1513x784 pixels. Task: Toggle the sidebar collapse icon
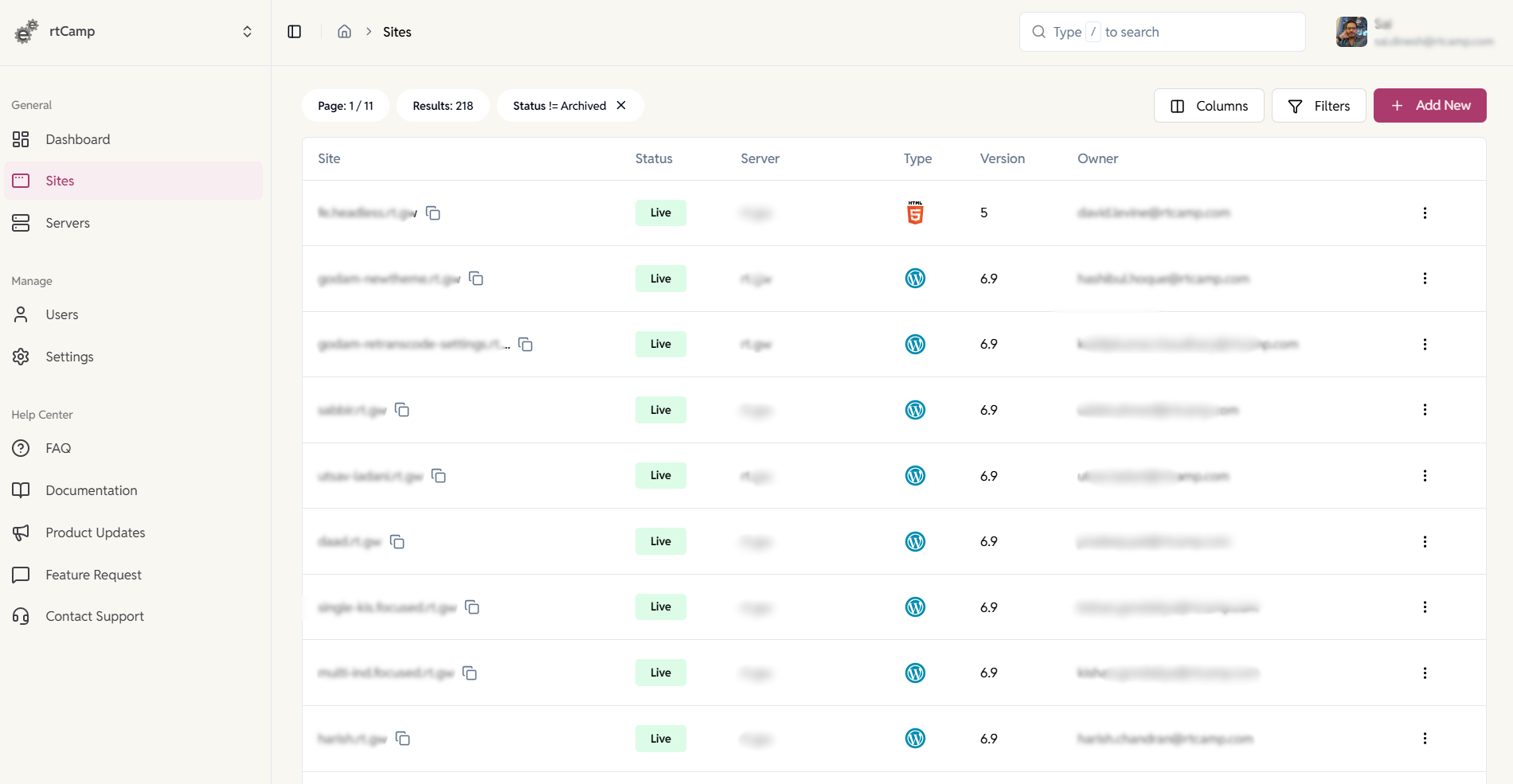pyautogui.click(x=294, y=32)
